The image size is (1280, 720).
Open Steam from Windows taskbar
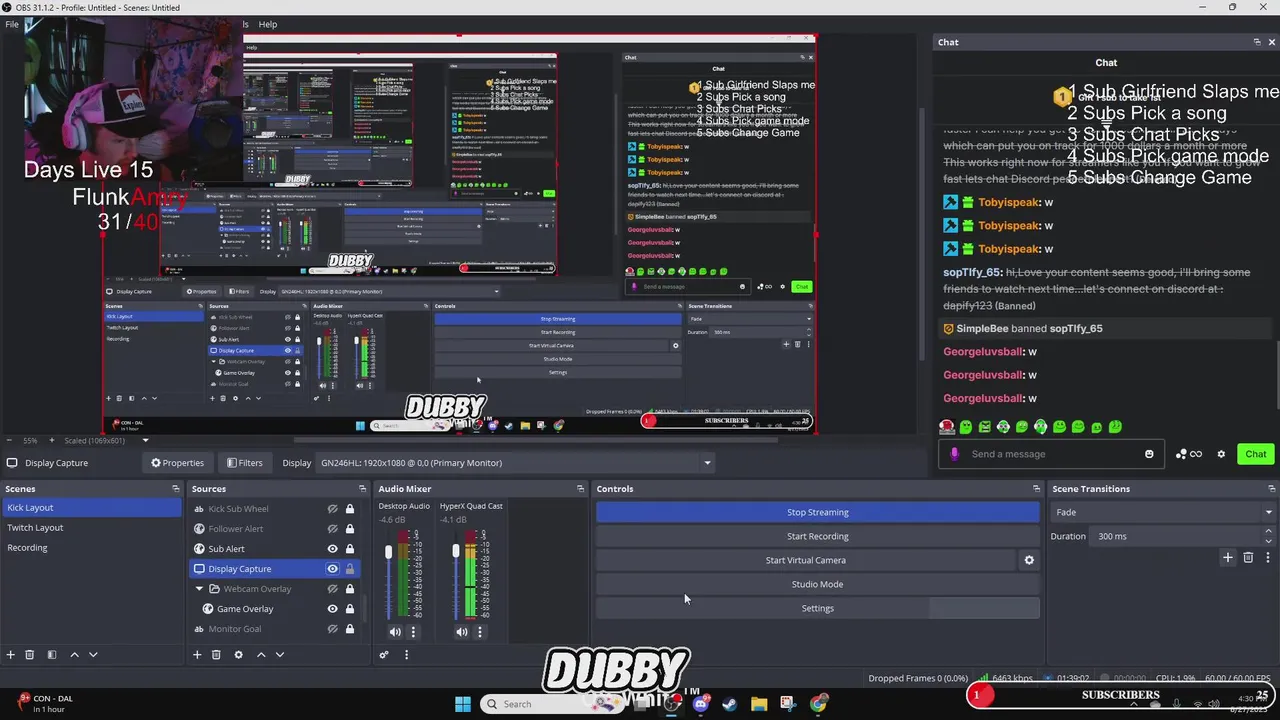pyautogui.click(x=729, y=704)
